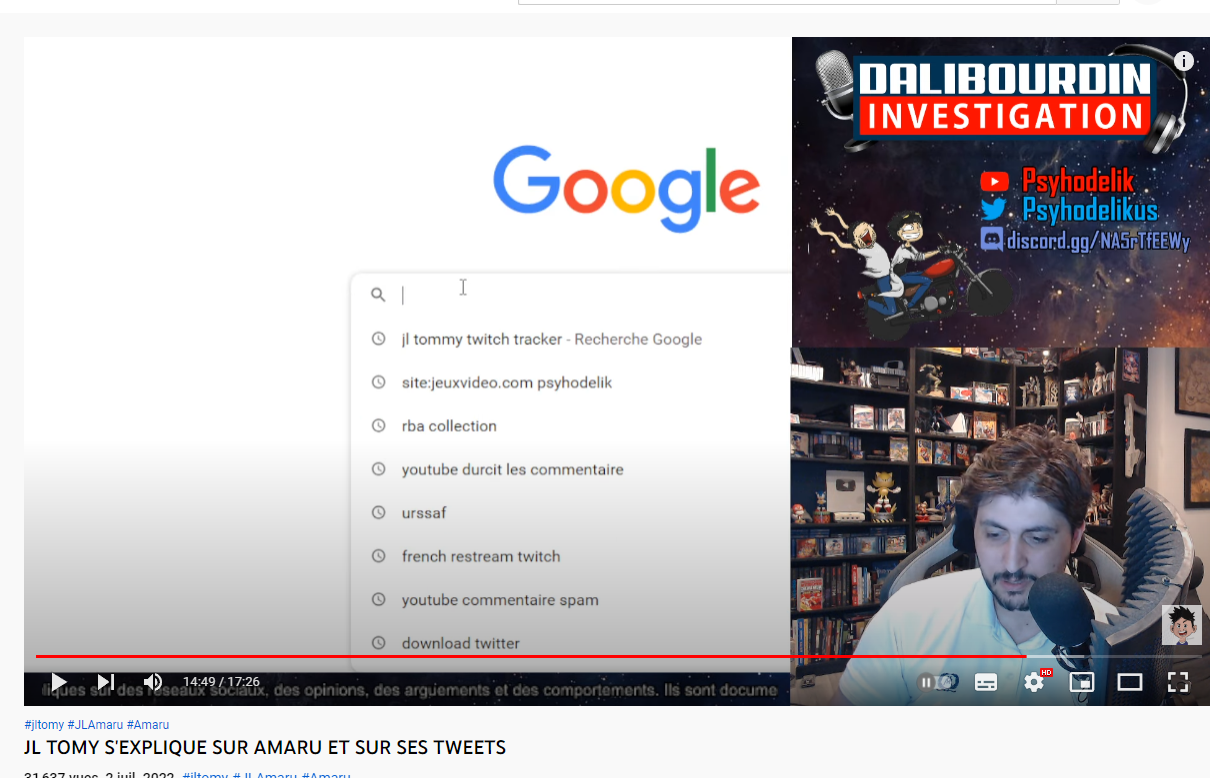Toggle the autoplay switch in player
1210x778 pixels.
[937, 682]
